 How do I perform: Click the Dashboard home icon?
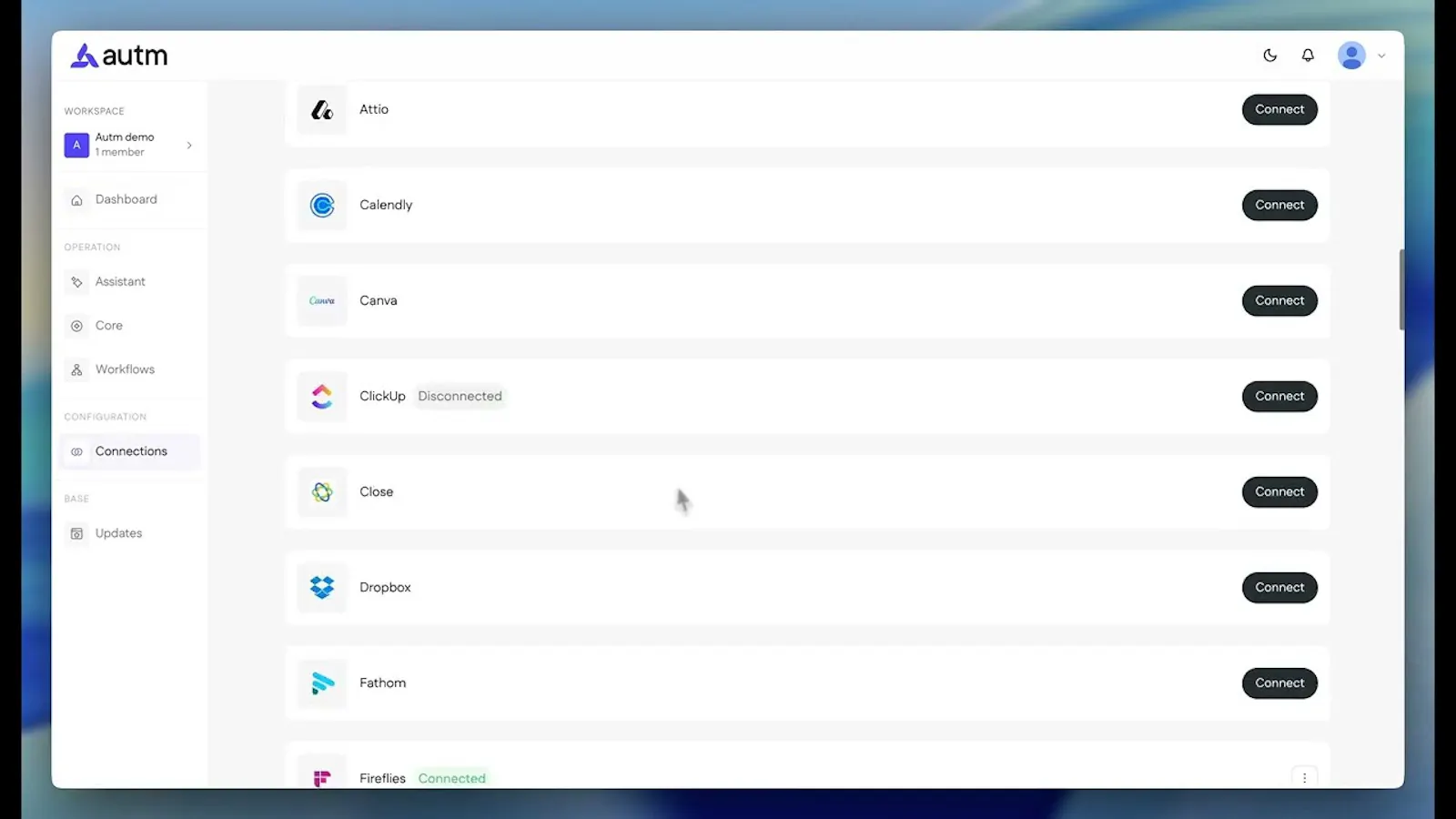click(76, 200)
